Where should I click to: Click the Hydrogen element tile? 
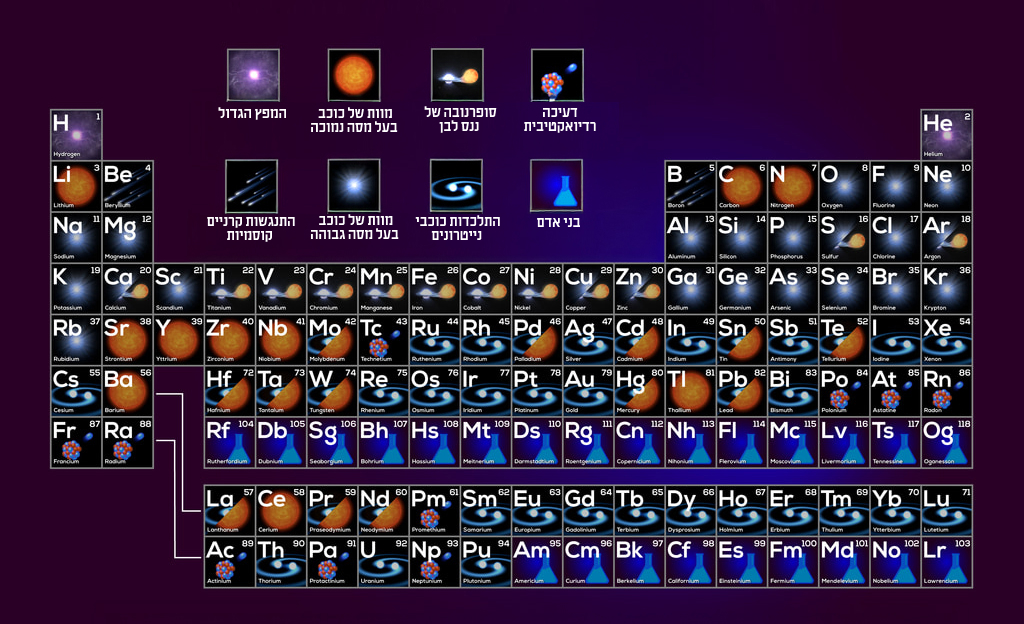[76, 135]
